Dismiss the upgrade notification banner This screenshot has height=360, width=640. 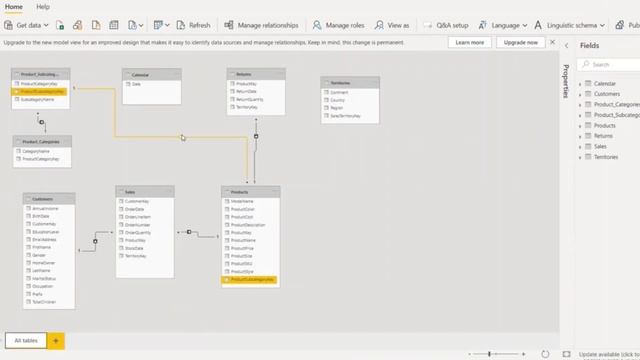(x=552, y=42)
